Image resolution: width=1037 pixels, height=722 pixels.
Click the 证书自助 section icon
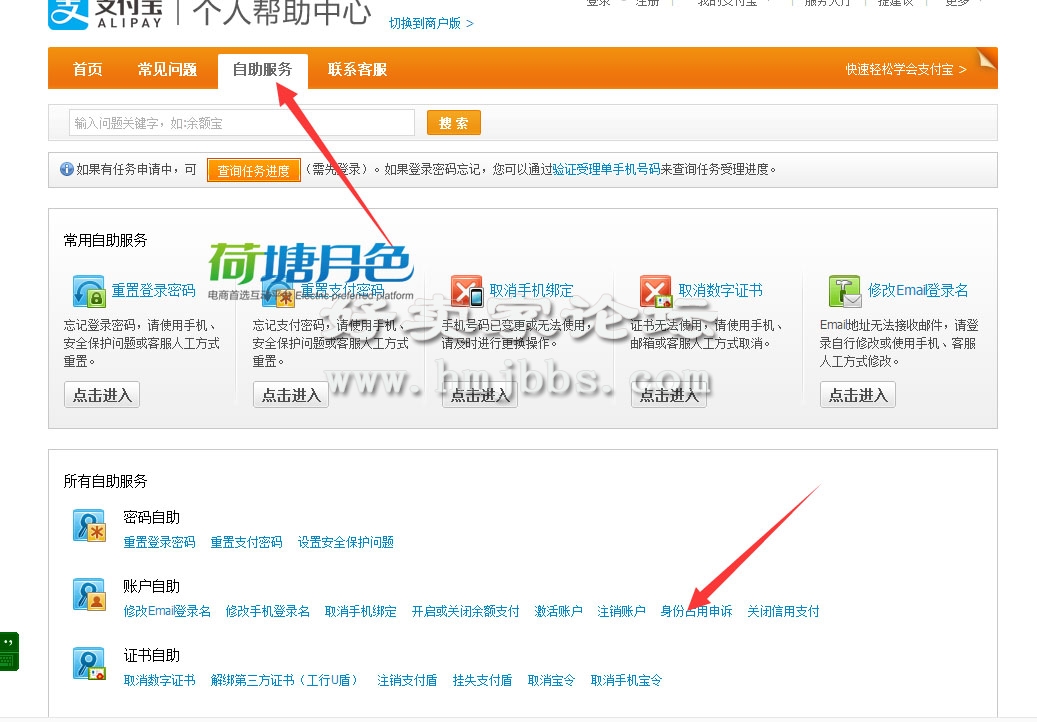[x=89, y=664]
